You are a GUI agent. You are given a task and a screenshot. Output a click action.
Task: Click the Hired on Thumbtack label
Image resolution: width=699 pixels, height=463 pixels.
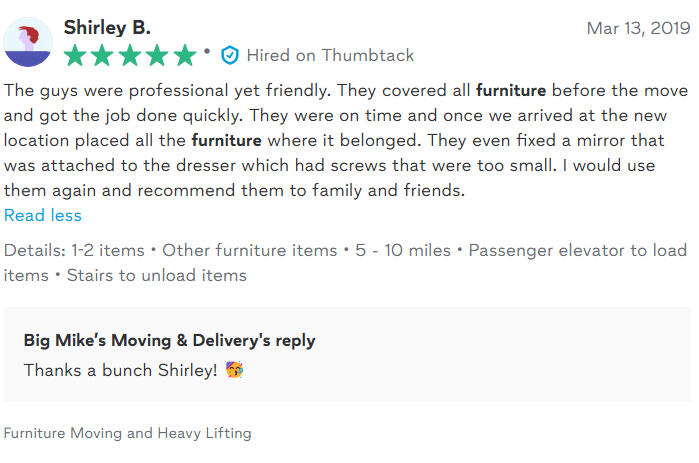[x=330, y=55]
